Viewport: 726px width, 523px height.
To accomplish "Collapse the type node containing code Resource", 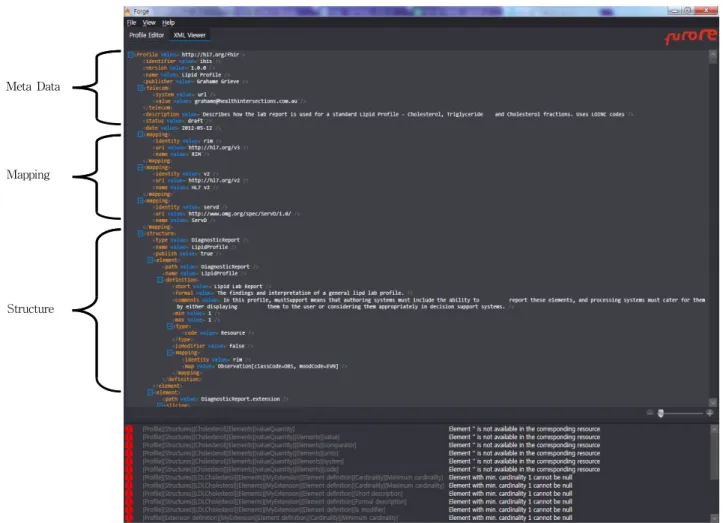I will pyautogui.click(x=170, y=326).
